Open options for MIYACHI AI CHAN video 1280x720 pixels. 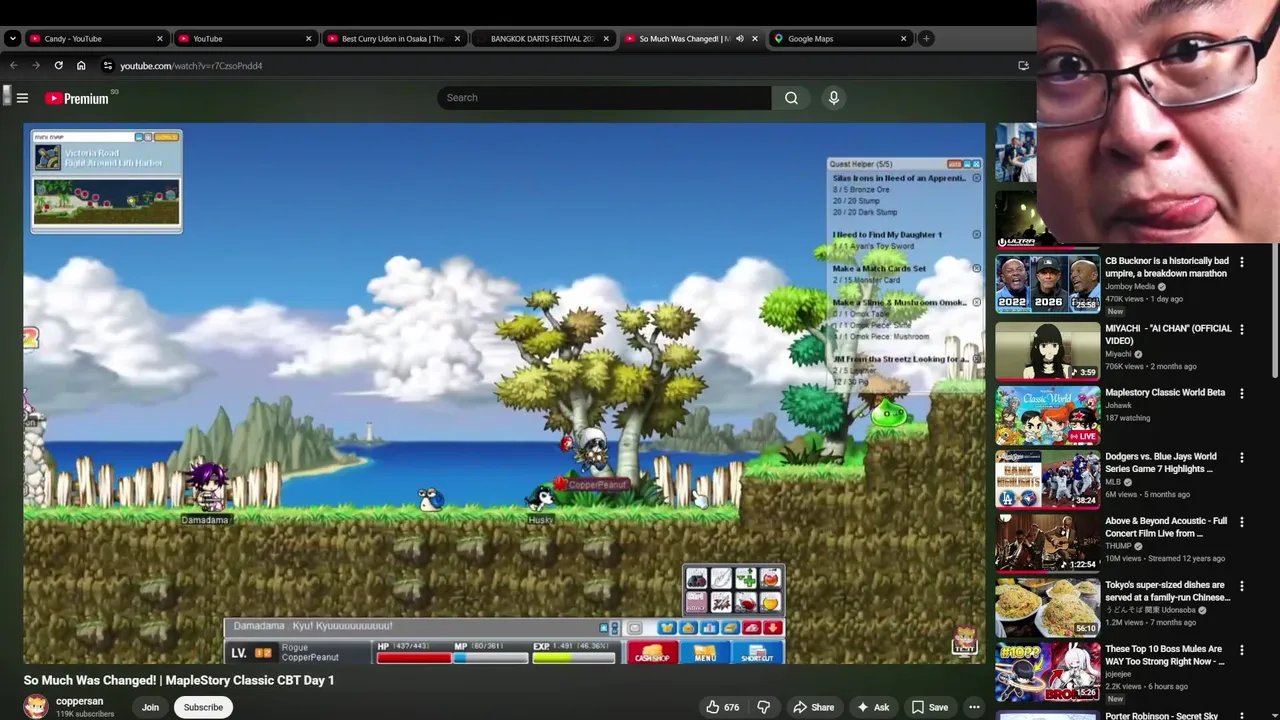pos(1242,329)
